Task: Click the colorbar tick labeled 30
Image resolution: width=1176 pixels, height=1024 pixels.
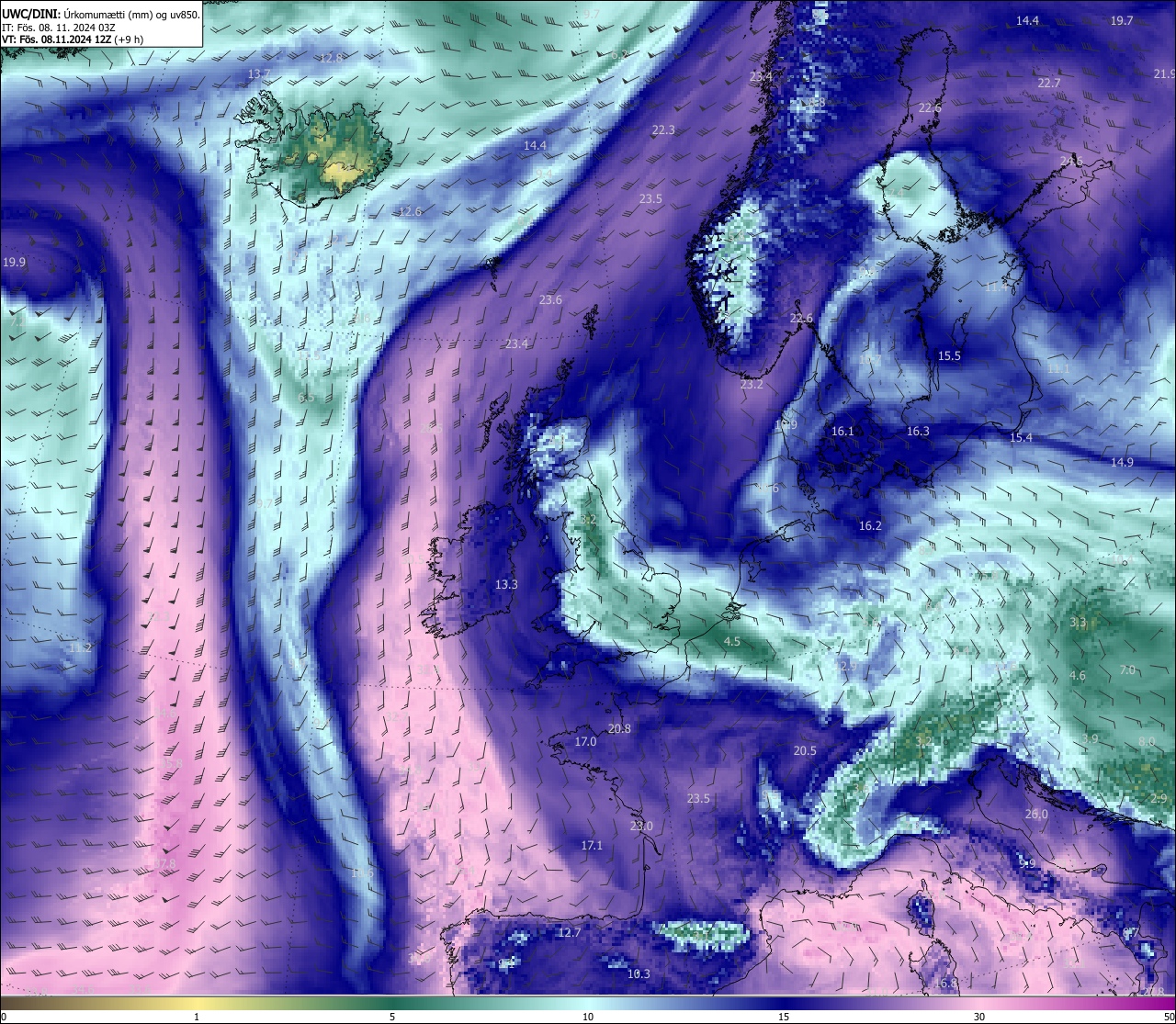Action: [979, 1017]
